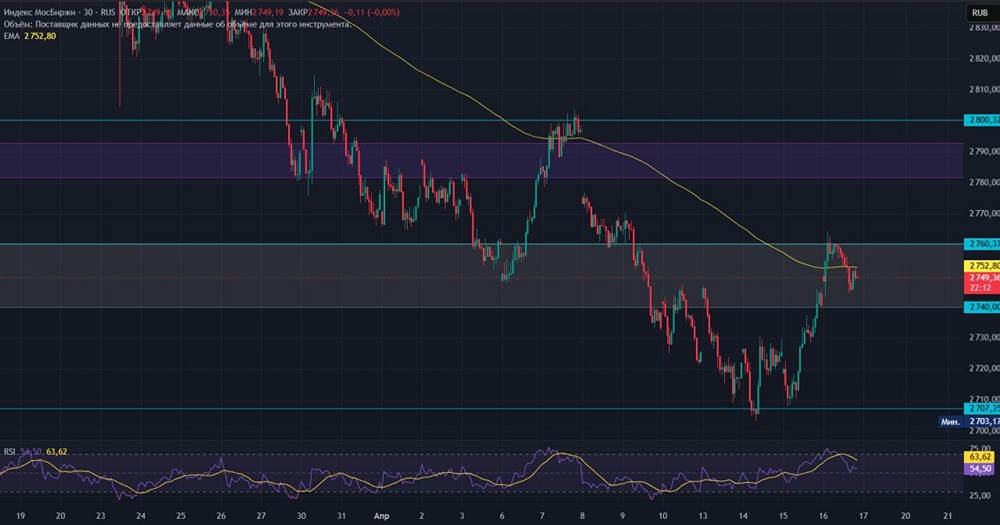Click the RSI legend value 63,62
Viewport: 1000px width, 525px height.
(56, 452)
